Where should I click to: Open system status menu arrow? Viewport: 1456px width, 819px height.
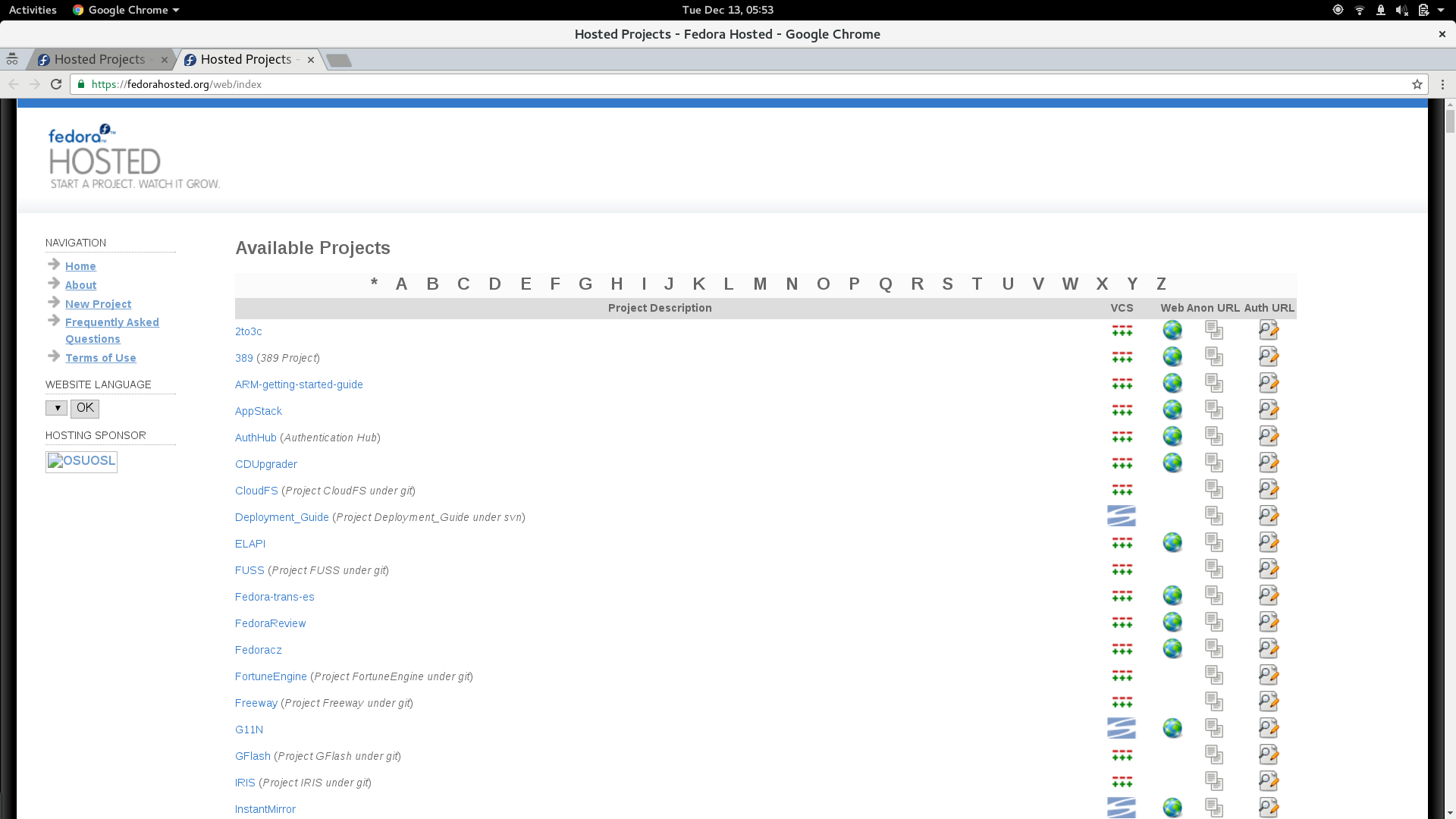tap(1441, 10)
